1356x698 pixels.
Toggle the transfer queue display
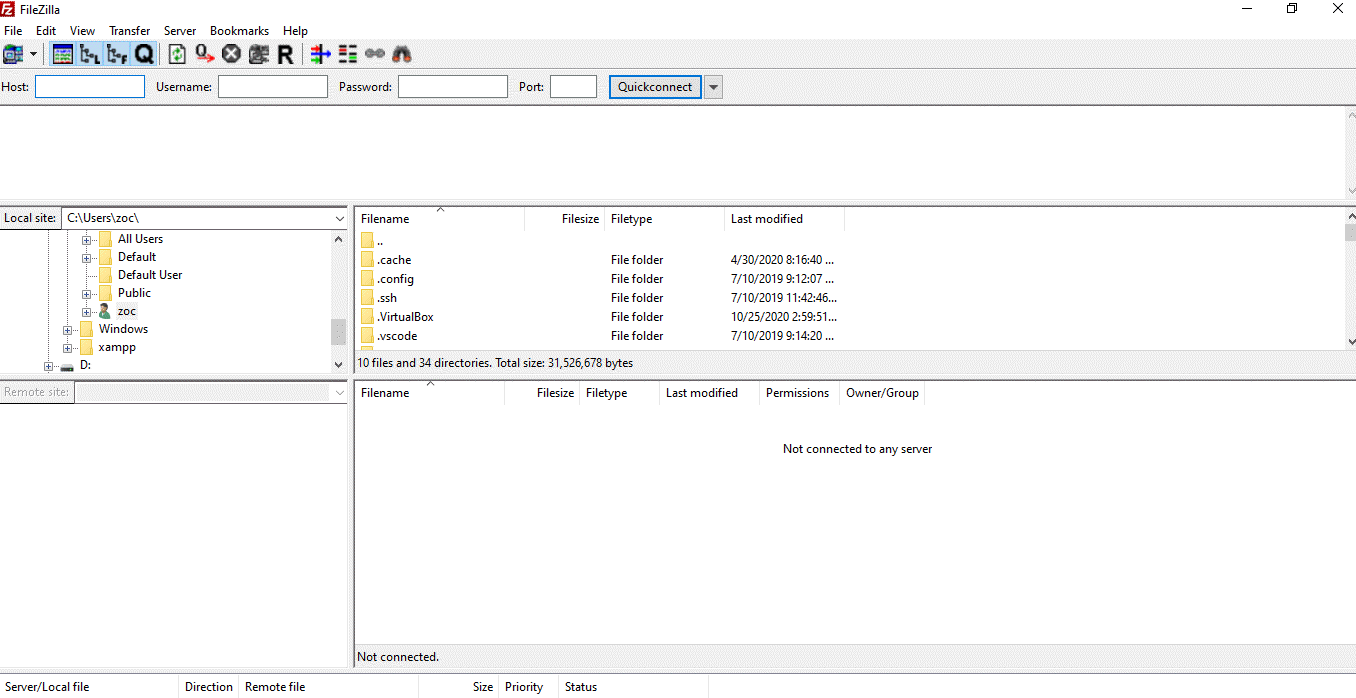pyautogui.click(x=144, y=54)
